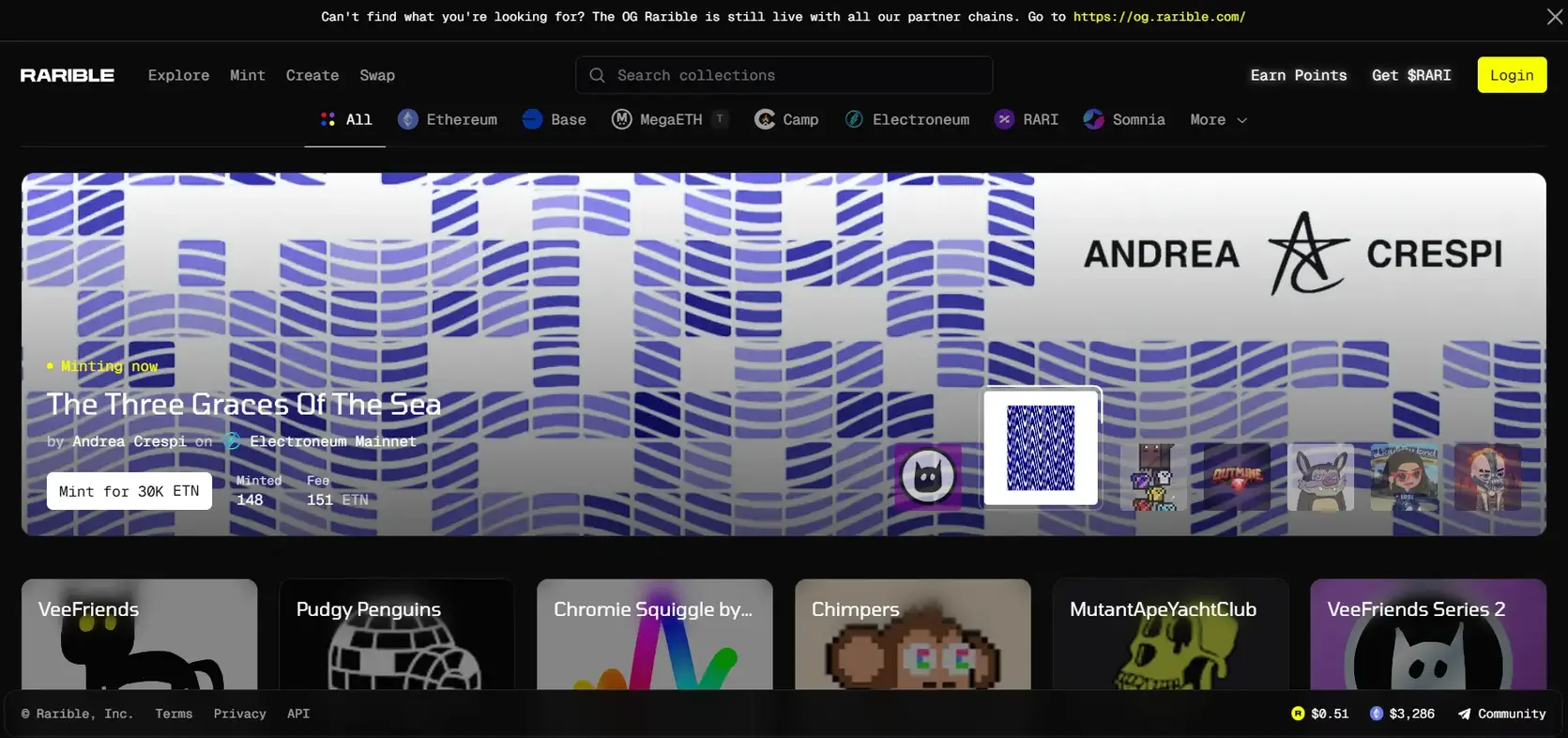This screenshot has height=738, width=1568.
Task: Open the Pudgy Penguins collection card
Action: click(397, 635)
